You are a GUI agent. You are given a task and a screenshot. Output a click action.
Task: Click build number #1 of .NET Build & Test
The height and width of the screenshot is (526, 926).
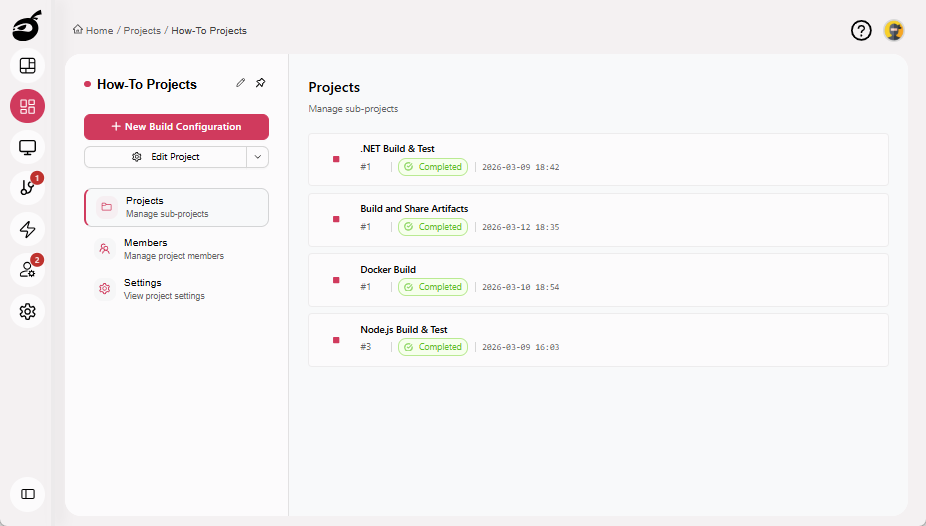click(366, 167)
